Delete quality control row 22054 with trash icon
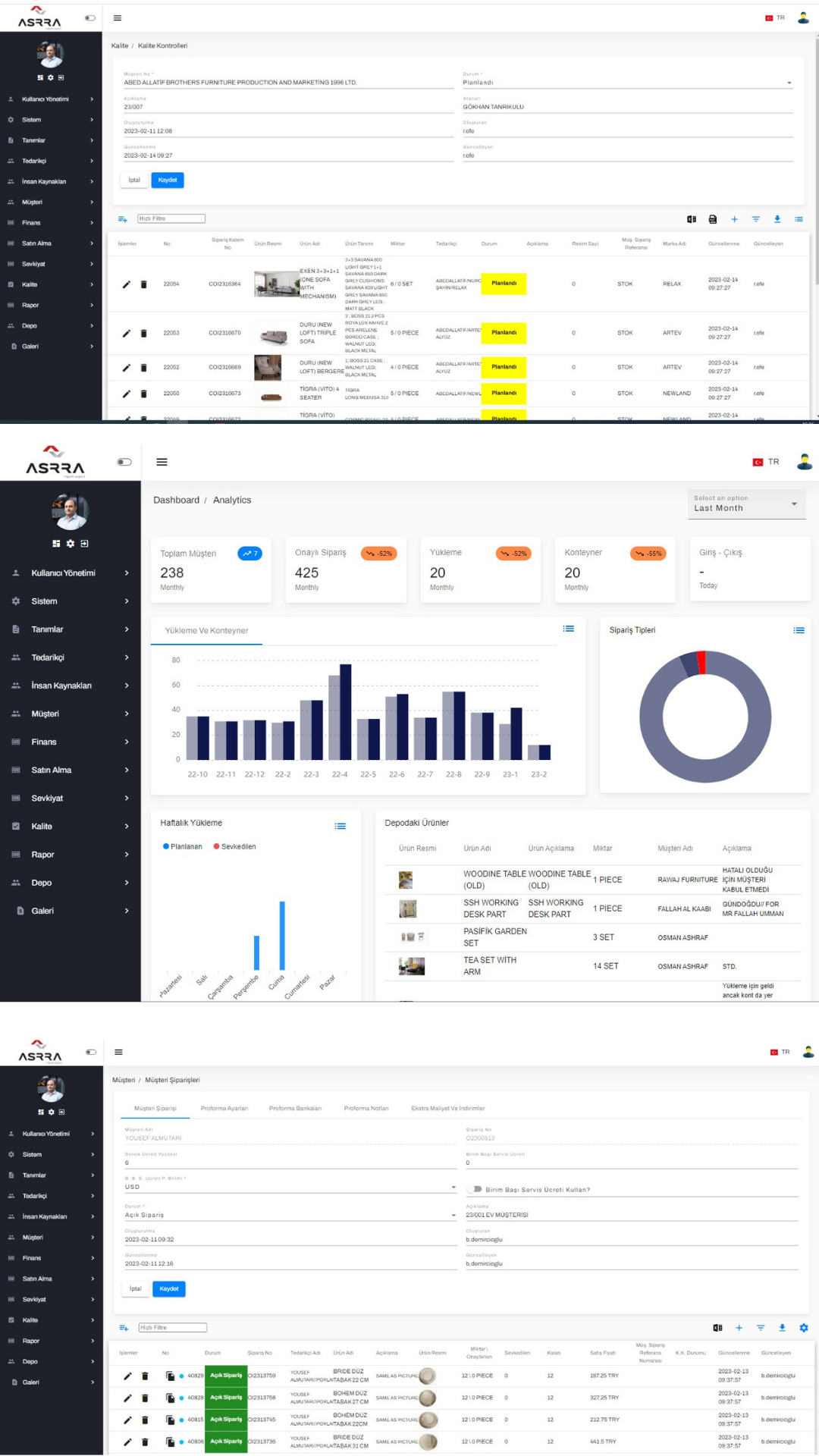This screenshot has height=1456, width=819. (x=143, y=284)
